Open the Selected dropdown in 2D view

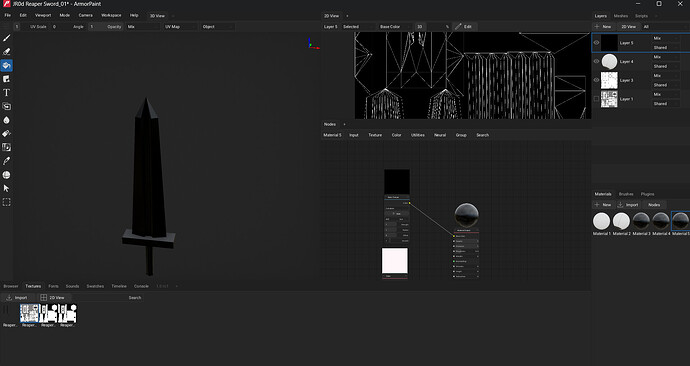point(358,27)
